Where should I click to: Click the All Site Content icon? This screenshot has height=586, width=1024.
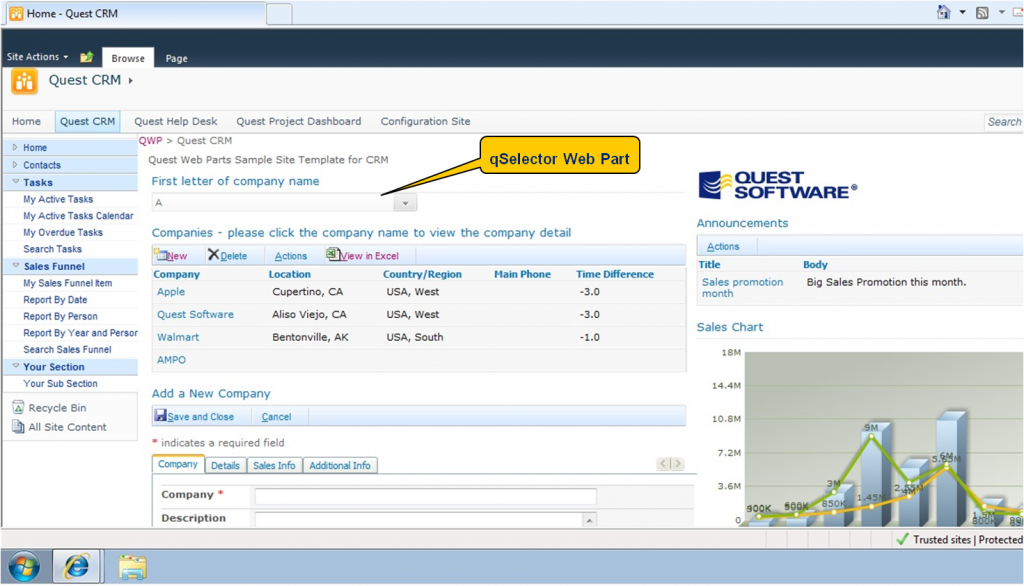(18, 427)
